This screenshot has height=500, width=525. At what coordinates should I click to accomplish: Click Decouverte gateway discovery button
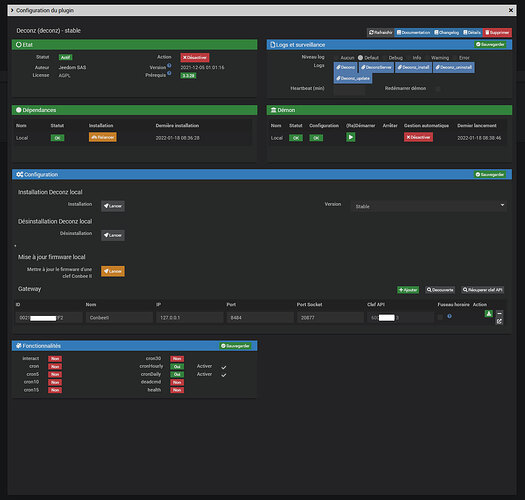440,290
